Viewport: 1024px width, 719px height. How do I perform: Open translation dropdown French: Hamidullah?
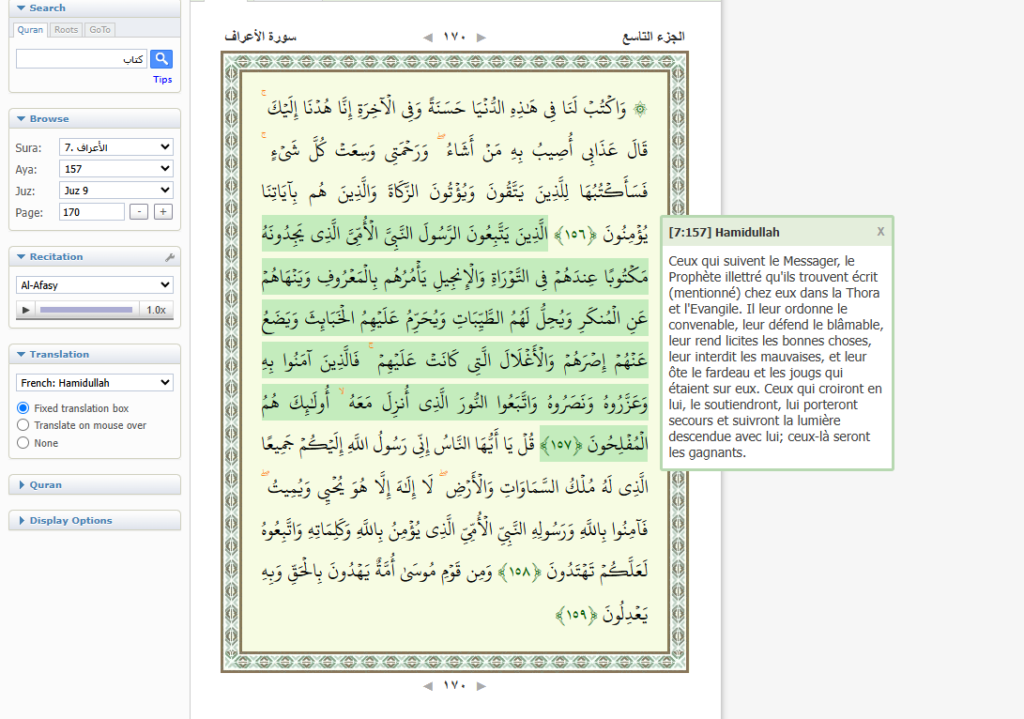95,383
